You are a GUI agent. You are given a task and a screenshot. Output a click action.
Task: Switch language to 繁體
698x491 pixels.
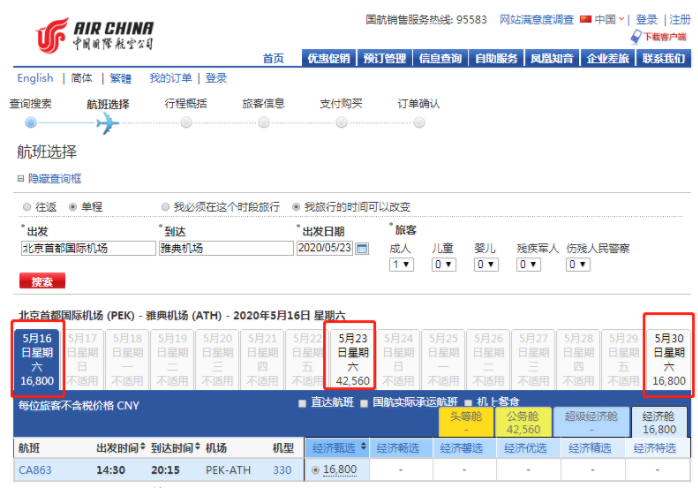121,78
